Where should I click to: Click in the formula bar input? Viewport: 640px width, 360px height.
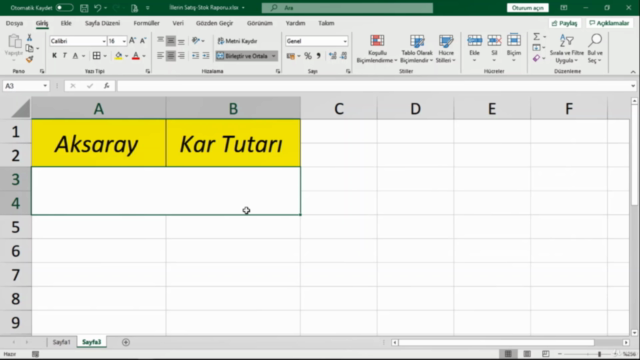373,86
